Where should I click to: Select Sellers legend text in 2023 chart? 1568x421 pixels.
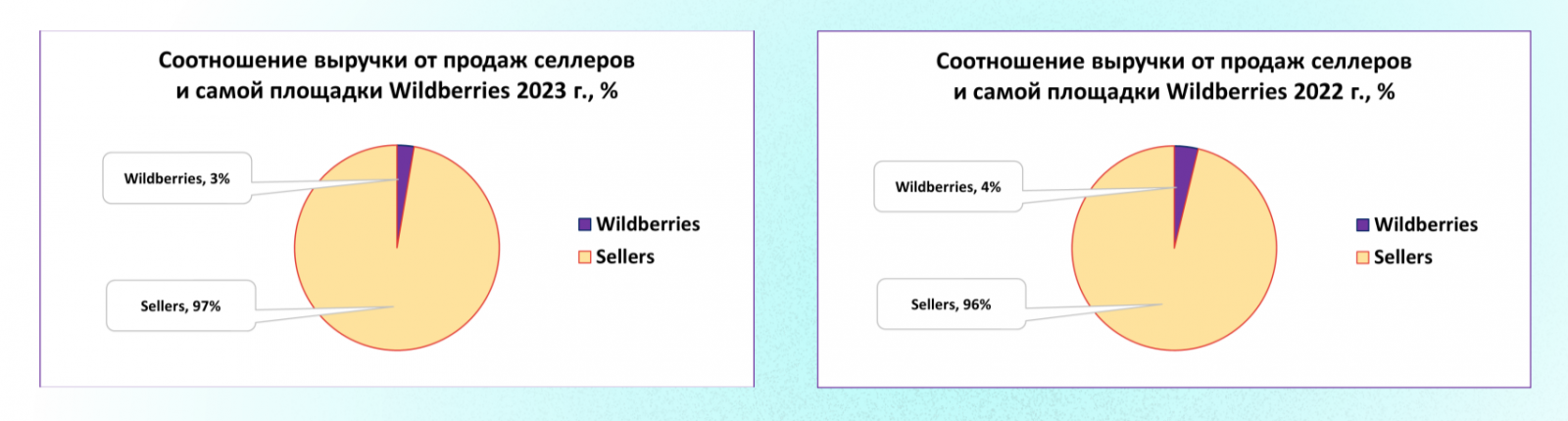625,257
